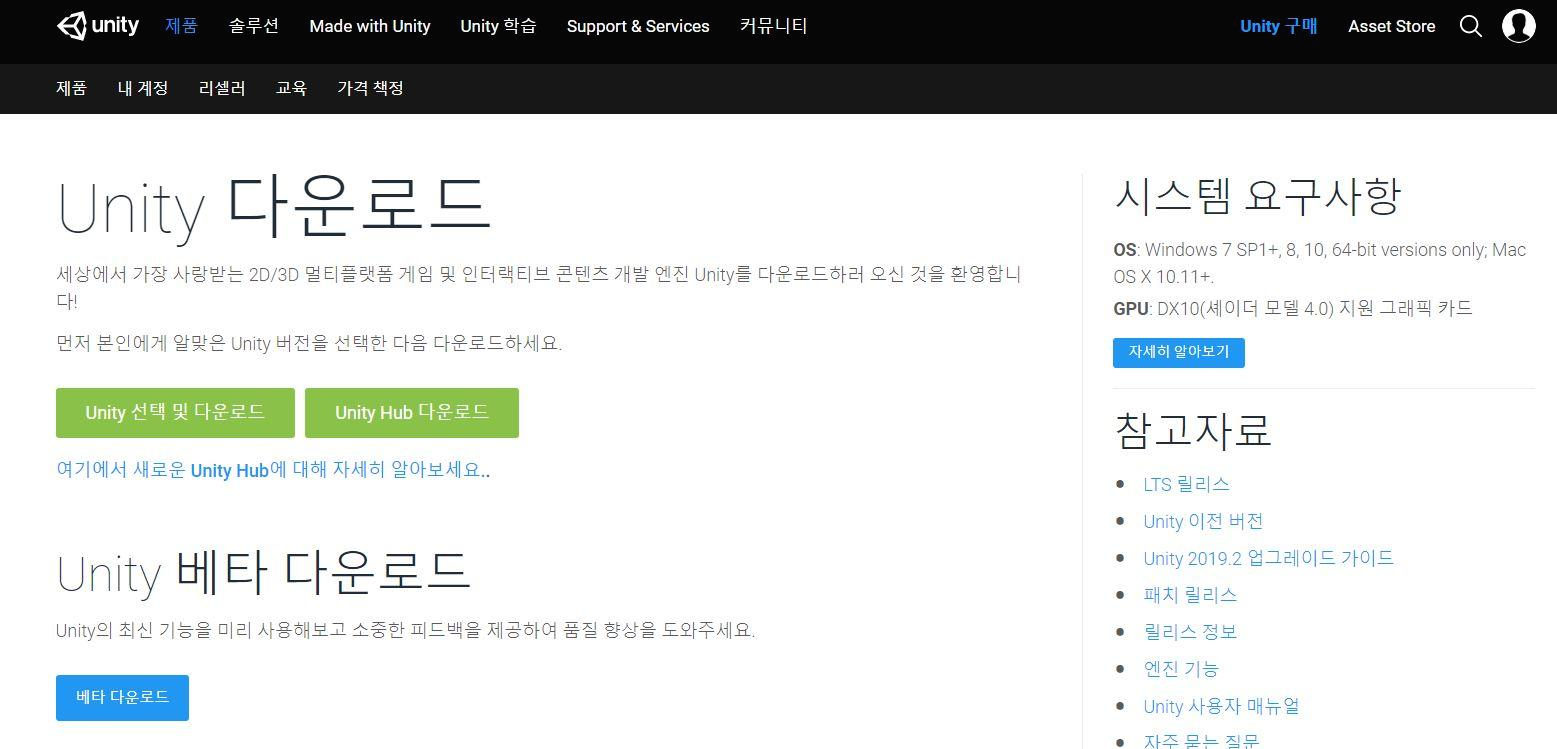Screen dimensions: 1557x749
Task: Open the Unity 사용자 매뉴얼 link
Action: coord(1221,706)
